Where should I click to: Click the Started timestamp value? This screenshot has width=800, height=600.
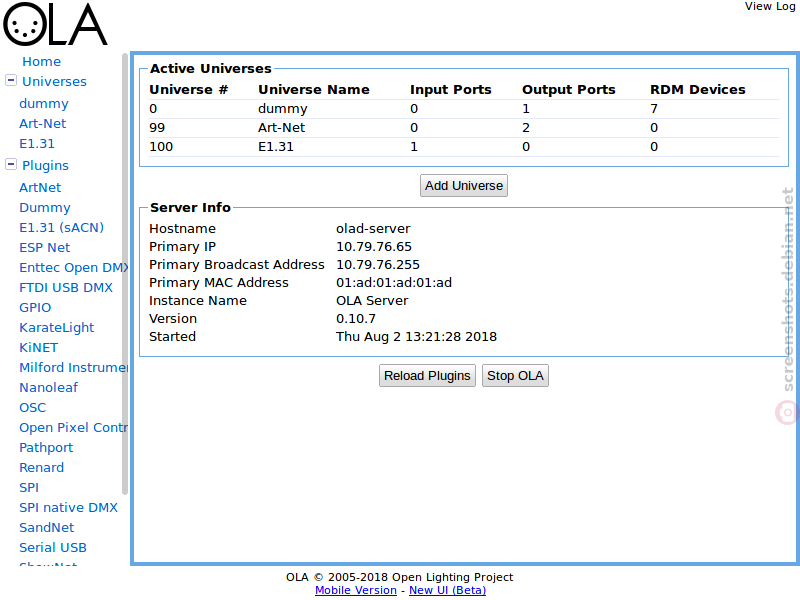click(416, 337)
